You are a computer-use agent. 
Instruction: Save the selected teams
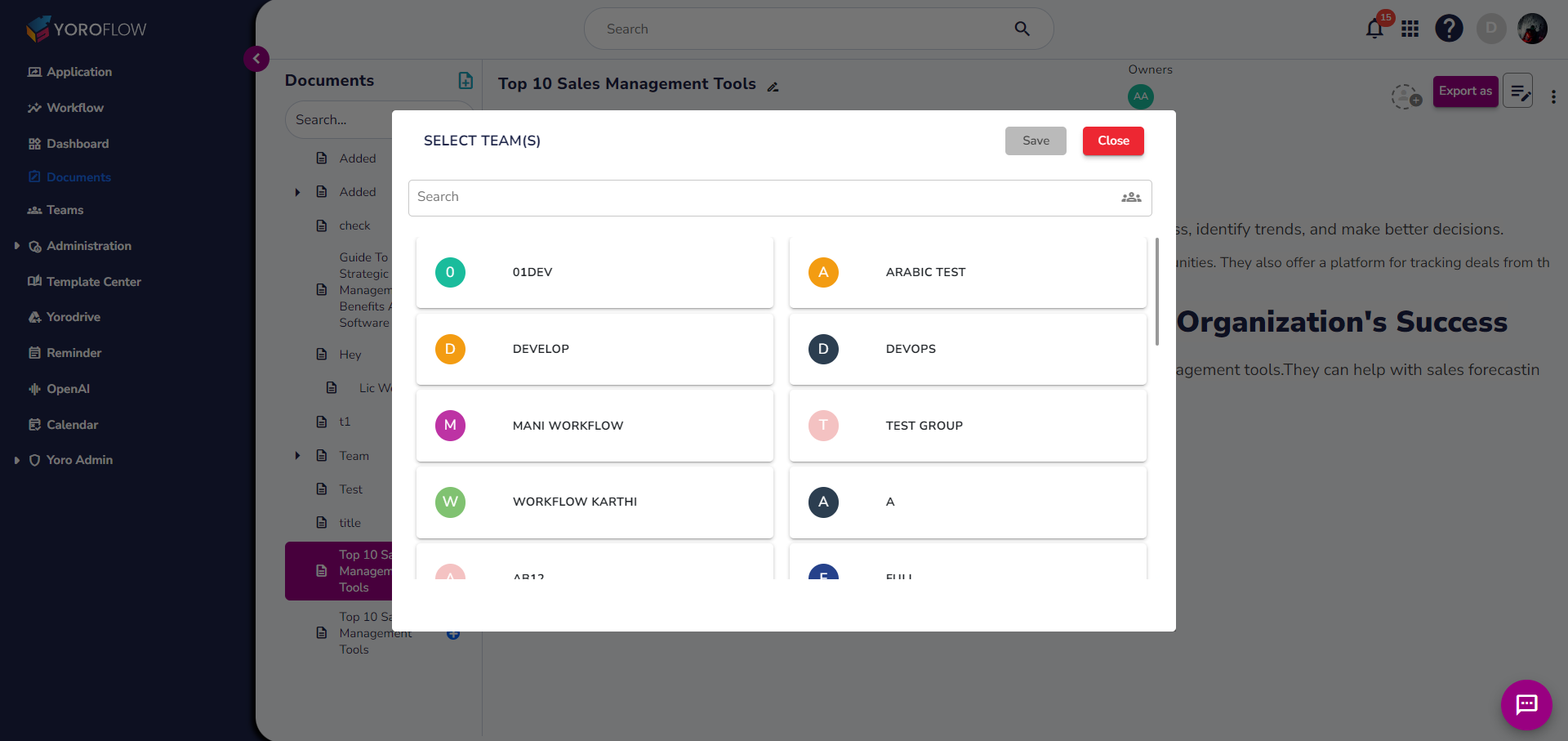coord(1035,141)
